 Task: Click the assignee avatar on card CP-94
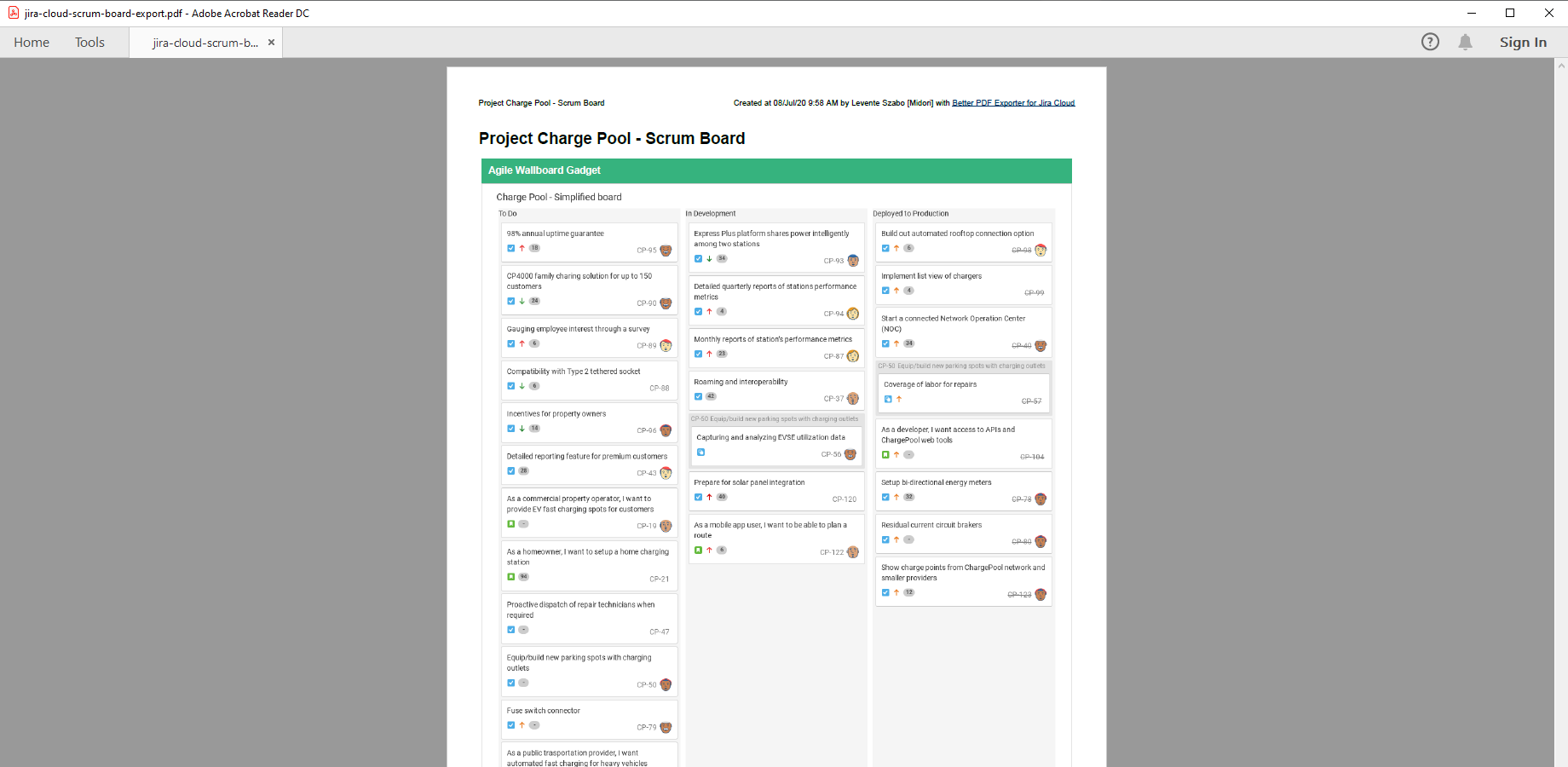click(853, 314)
